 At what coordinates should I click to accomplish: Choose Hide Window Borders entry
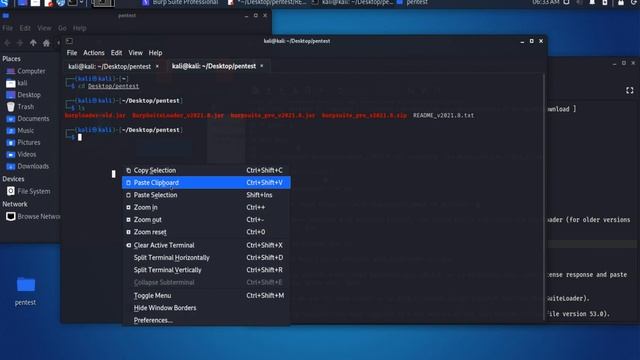[206, 308]
